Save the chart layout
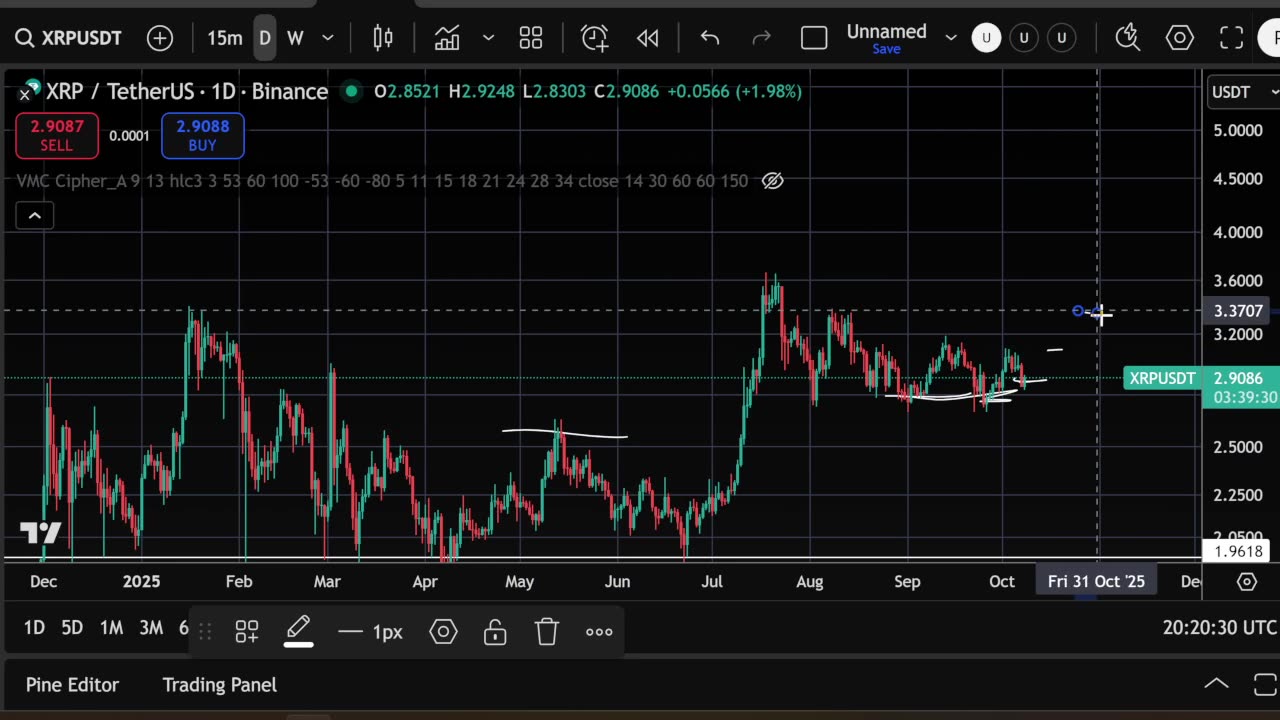The height and width of the screenshot is (720, 1280). 886,49
